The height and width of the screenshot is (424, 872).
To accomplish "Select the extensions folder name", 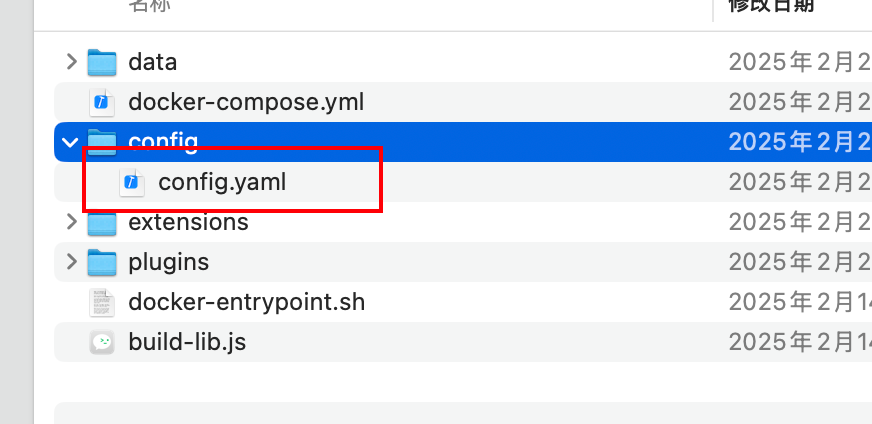I will click(188, 222).
